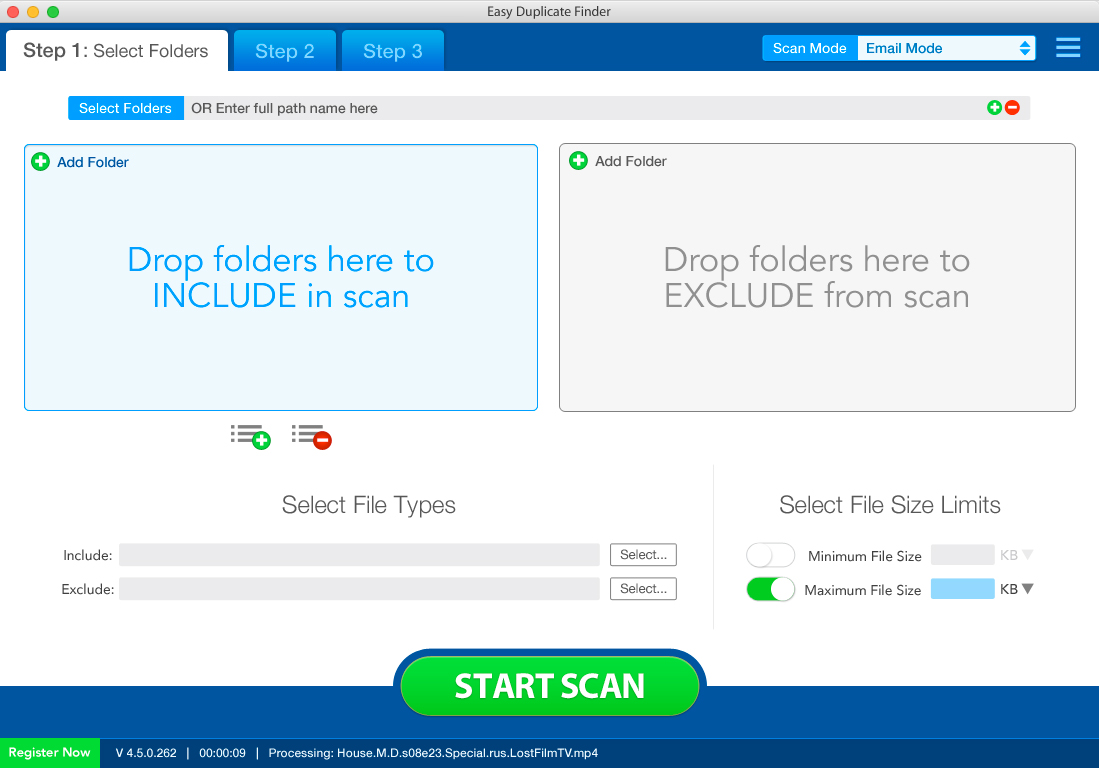Open the Email Mode scan mode dropdown
The height and width of the screenshot is (768, 1099).
pyautogui.click(x=946, y=47)
